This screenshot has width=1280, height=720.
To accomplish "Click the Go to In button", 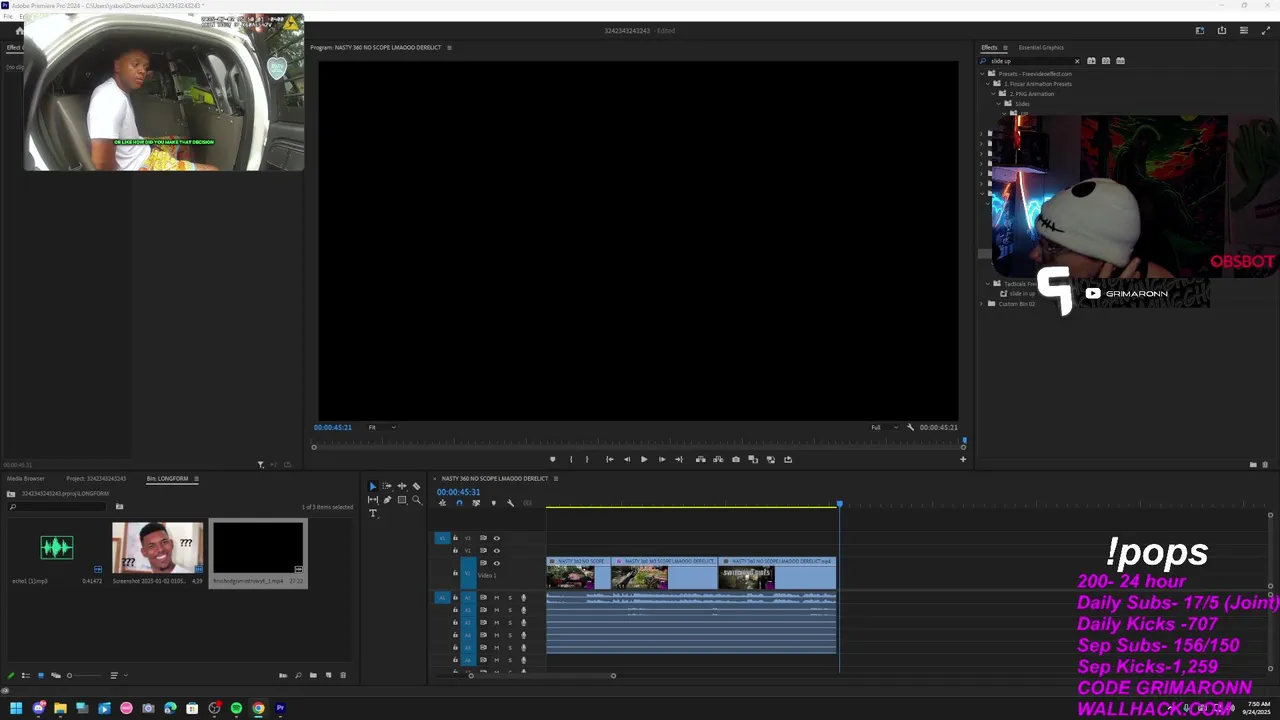I will tap(609, 460).
